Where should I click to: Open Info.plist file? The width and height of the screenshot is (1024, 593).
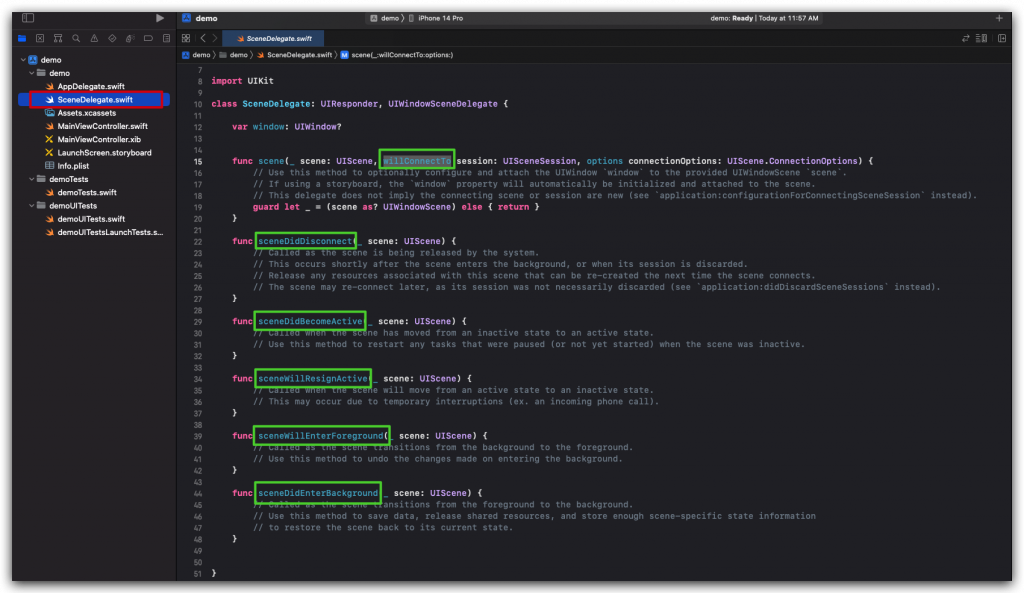pos(73,166)
